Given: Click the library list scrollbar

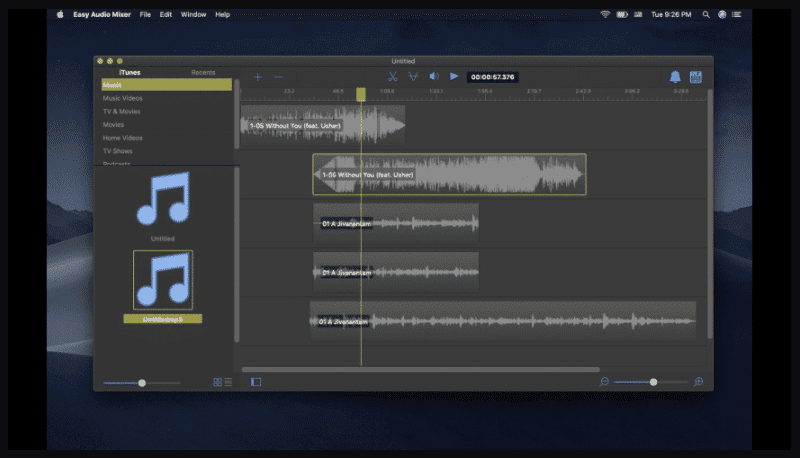Looking at the screenshot, I should 237,114.
